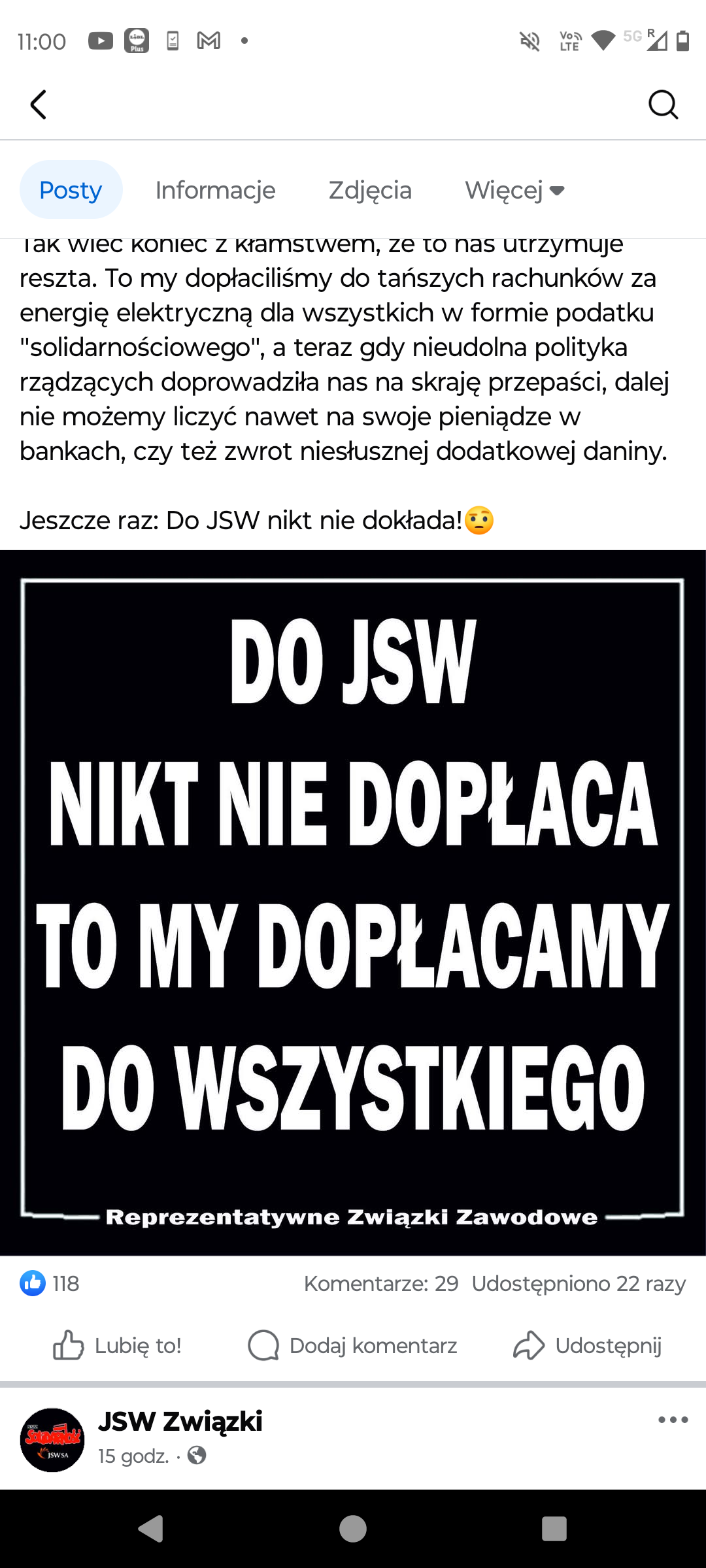Expand the Więcej dropdown
This screenshot has width=706, height=1568.
(514, 190)
